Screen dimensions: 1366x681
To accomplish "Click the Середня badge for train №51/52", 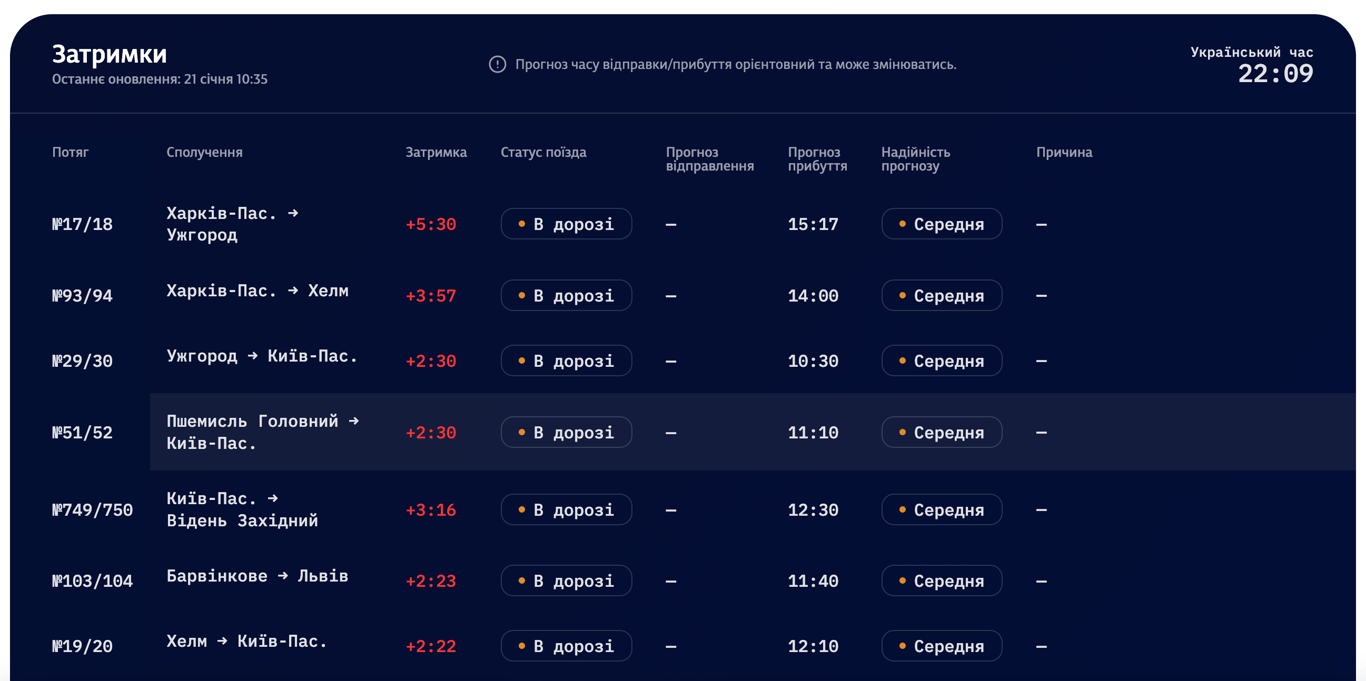I will tap(941, 432).
